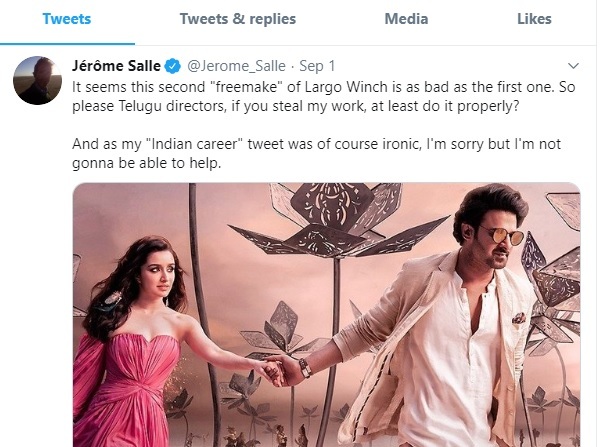This screenshot has width=603, height=447.
Task: Switch to the Tweets tab
Action: tap(67, 19)
